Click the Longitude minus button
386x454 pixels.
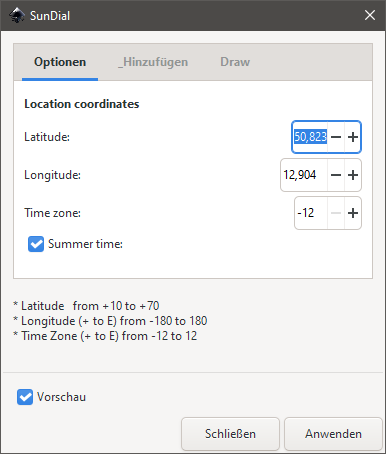[x=336, y=175]
